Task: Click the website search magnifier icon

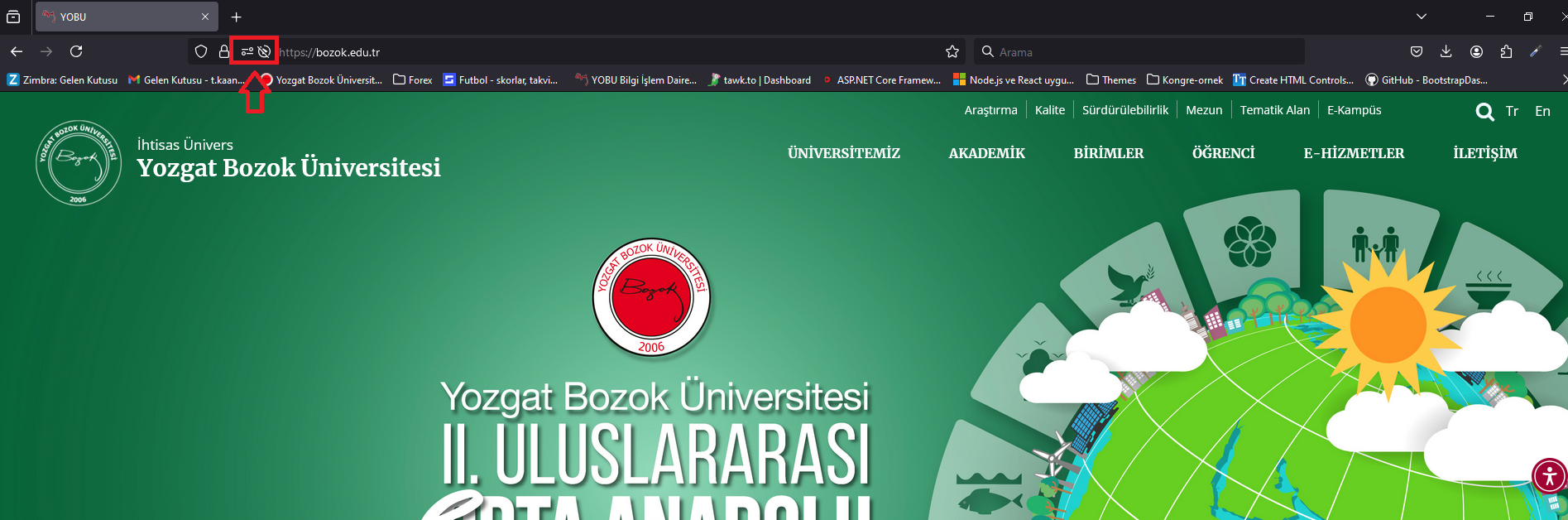Action: (1484, 112)
